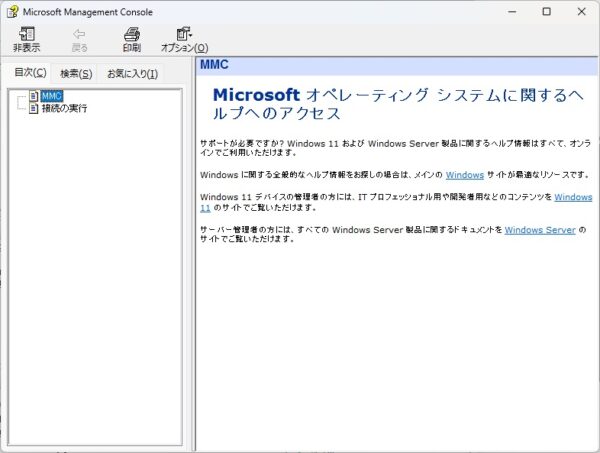Image resolution: width=600 pixels, height=453 pixels.
Task: Click the 印刷 (Print) printer icon
Action: pos(132,34)
